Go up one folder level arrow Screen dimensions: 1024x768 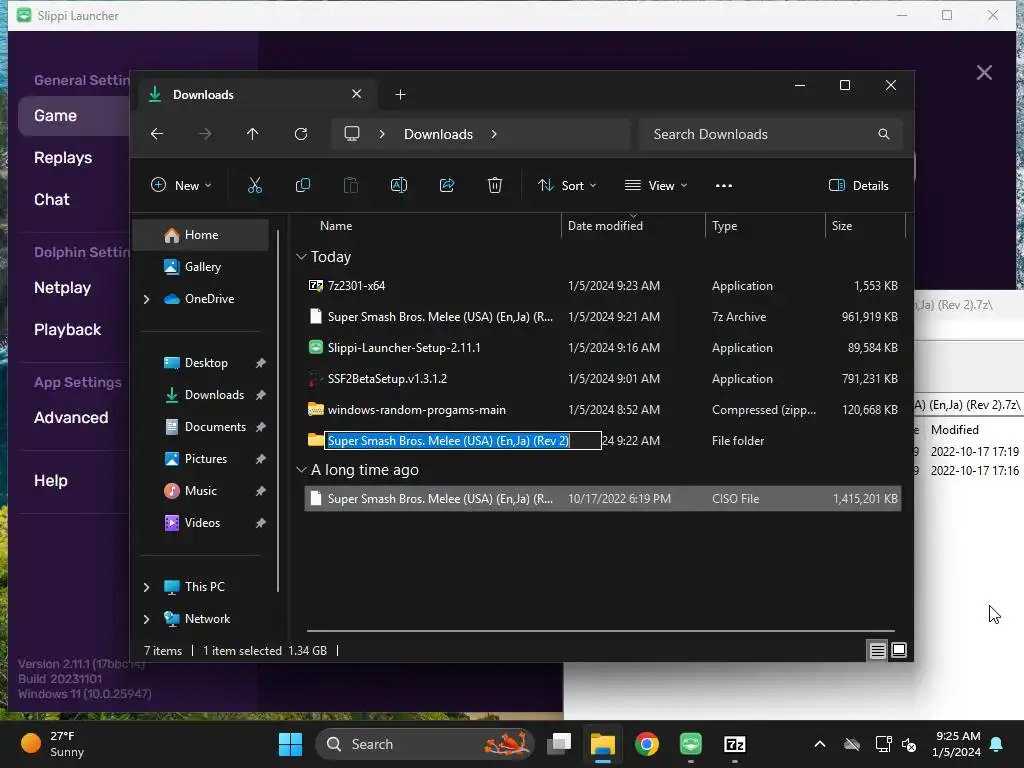[x=253, y=134]
